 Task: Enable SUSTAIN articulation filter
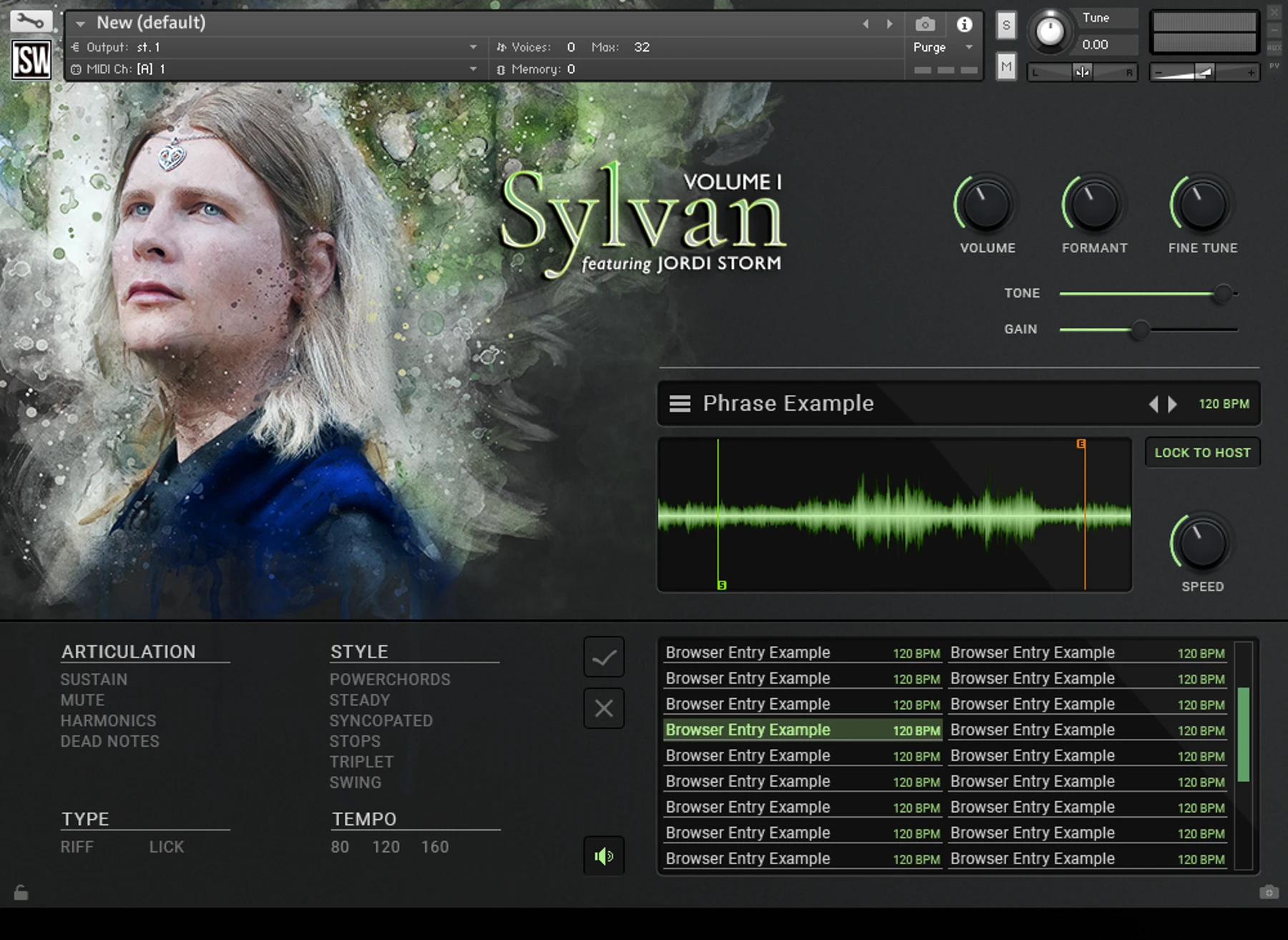(x=94, y=680)
